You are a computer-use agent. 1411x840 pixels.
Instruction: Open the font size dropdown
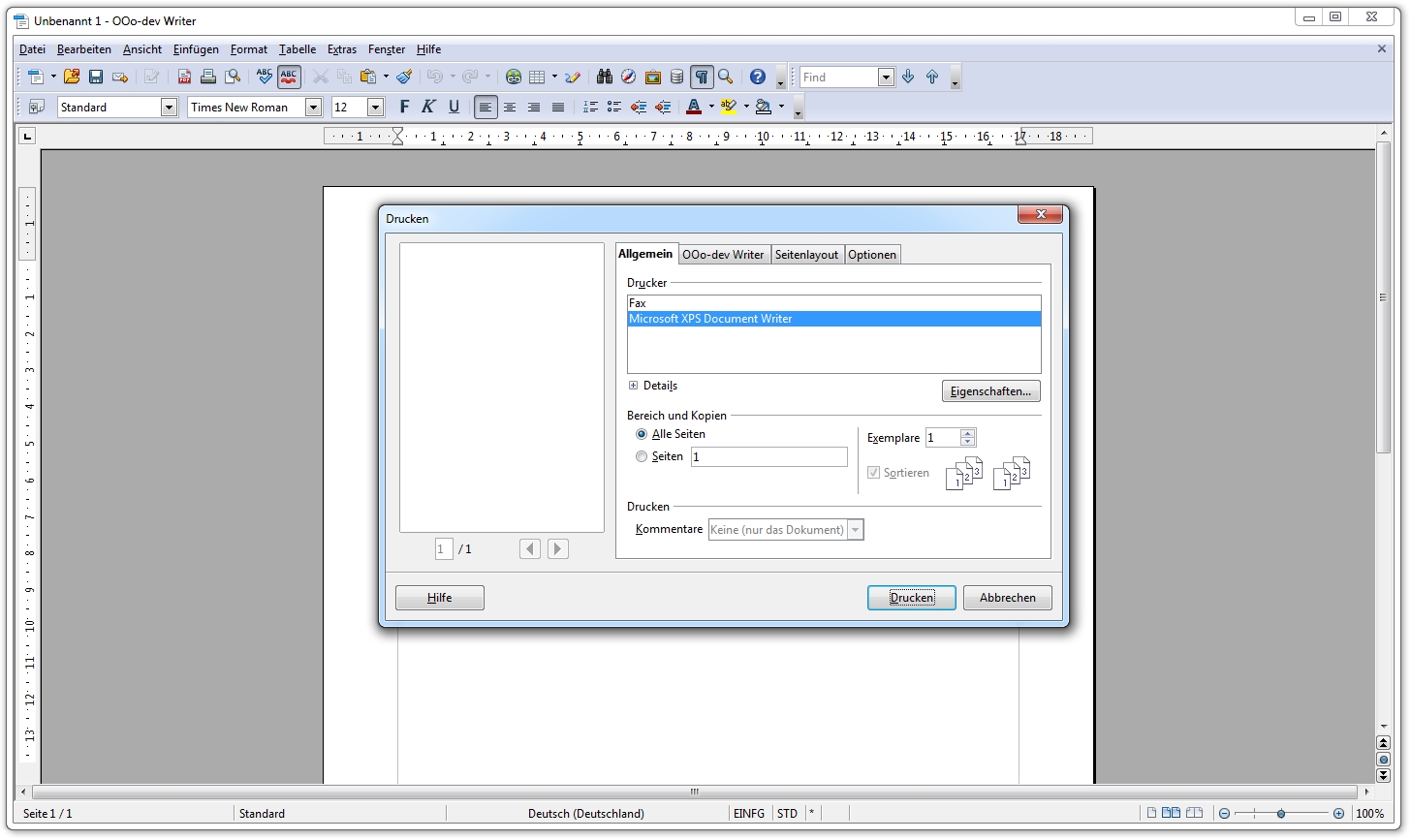pyautogui.click(x=376, y=107)
